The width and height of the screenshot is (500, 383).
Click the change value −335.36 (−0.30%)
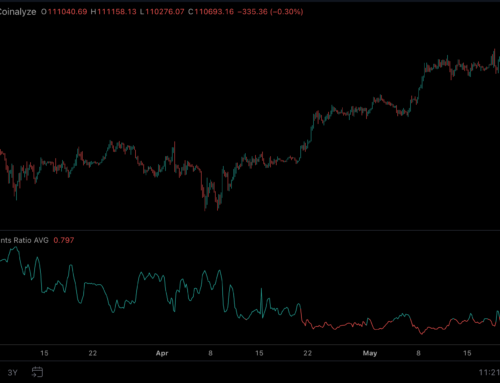click(270, 12)
